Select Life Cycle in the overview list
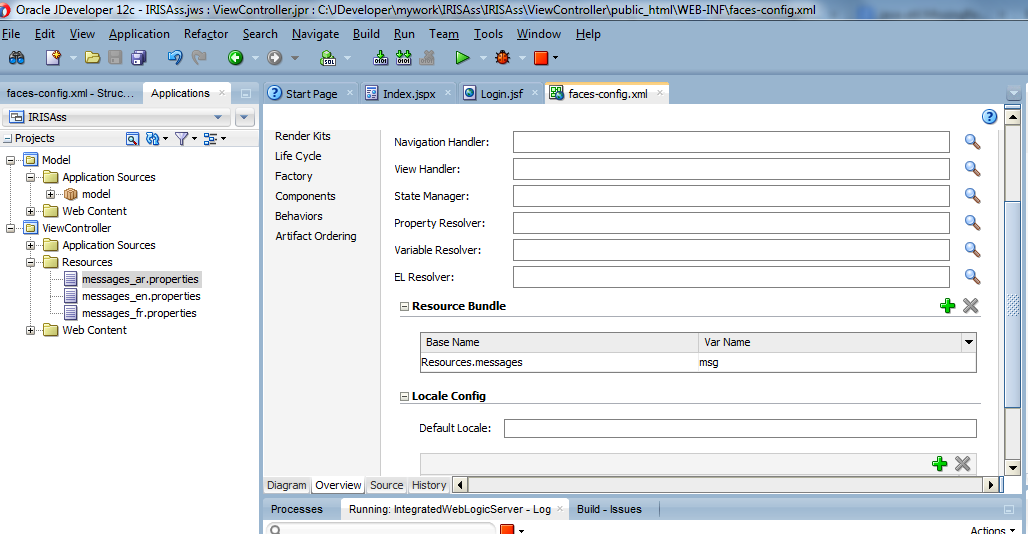Viewport: 1028px width, 534px height. 298,156
